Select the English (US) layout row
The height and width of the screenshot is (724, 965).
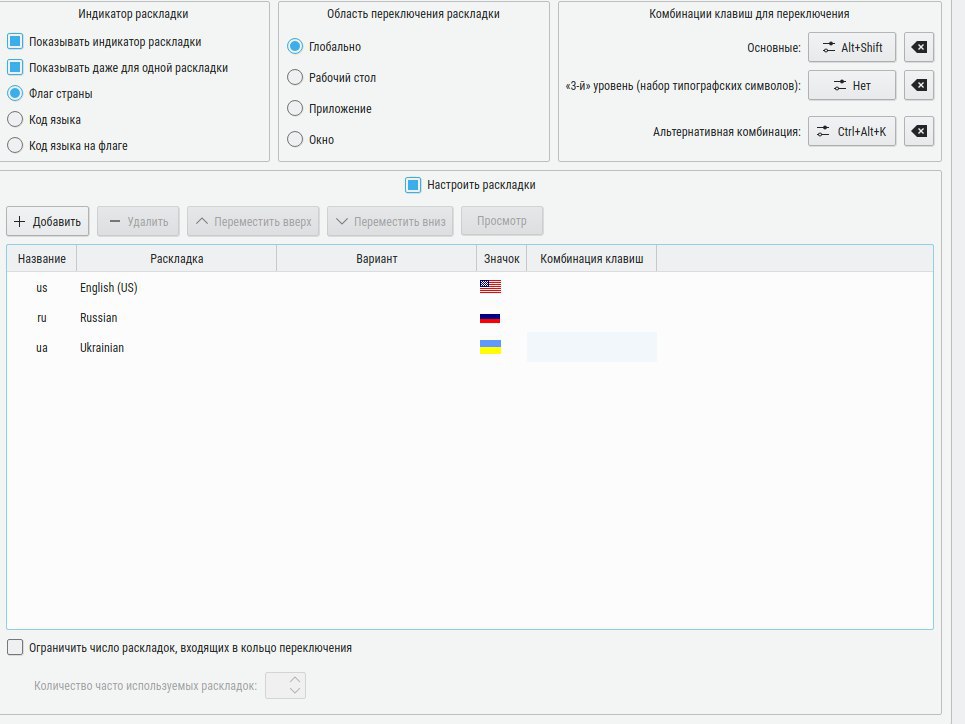pos(470,288)
